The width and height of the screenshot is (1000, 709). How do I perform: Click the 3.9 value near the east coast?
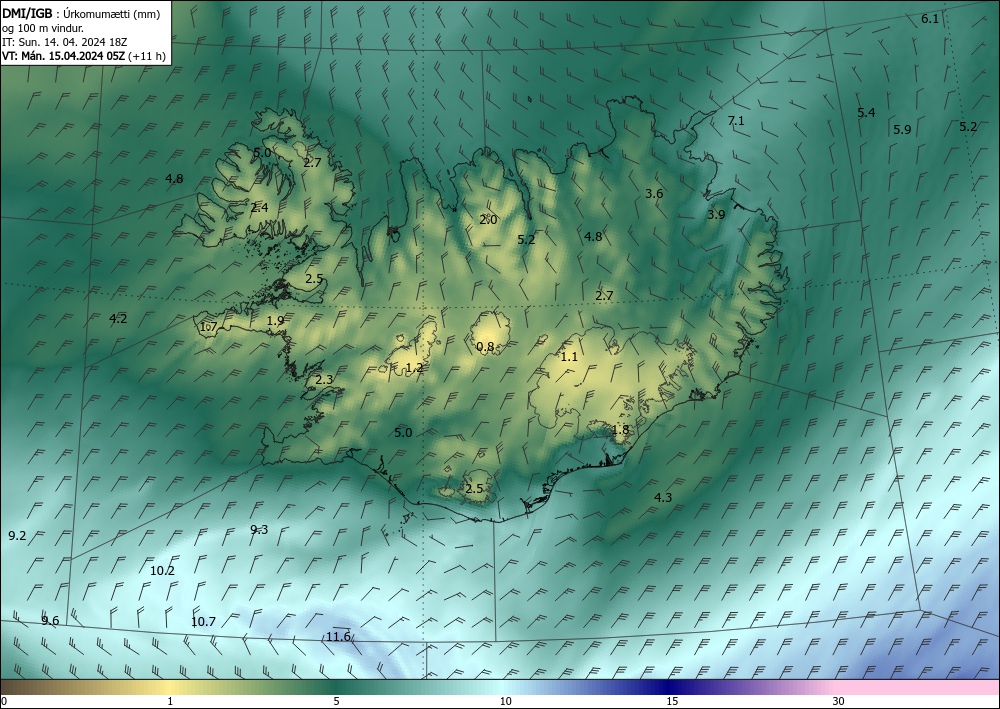716,215
